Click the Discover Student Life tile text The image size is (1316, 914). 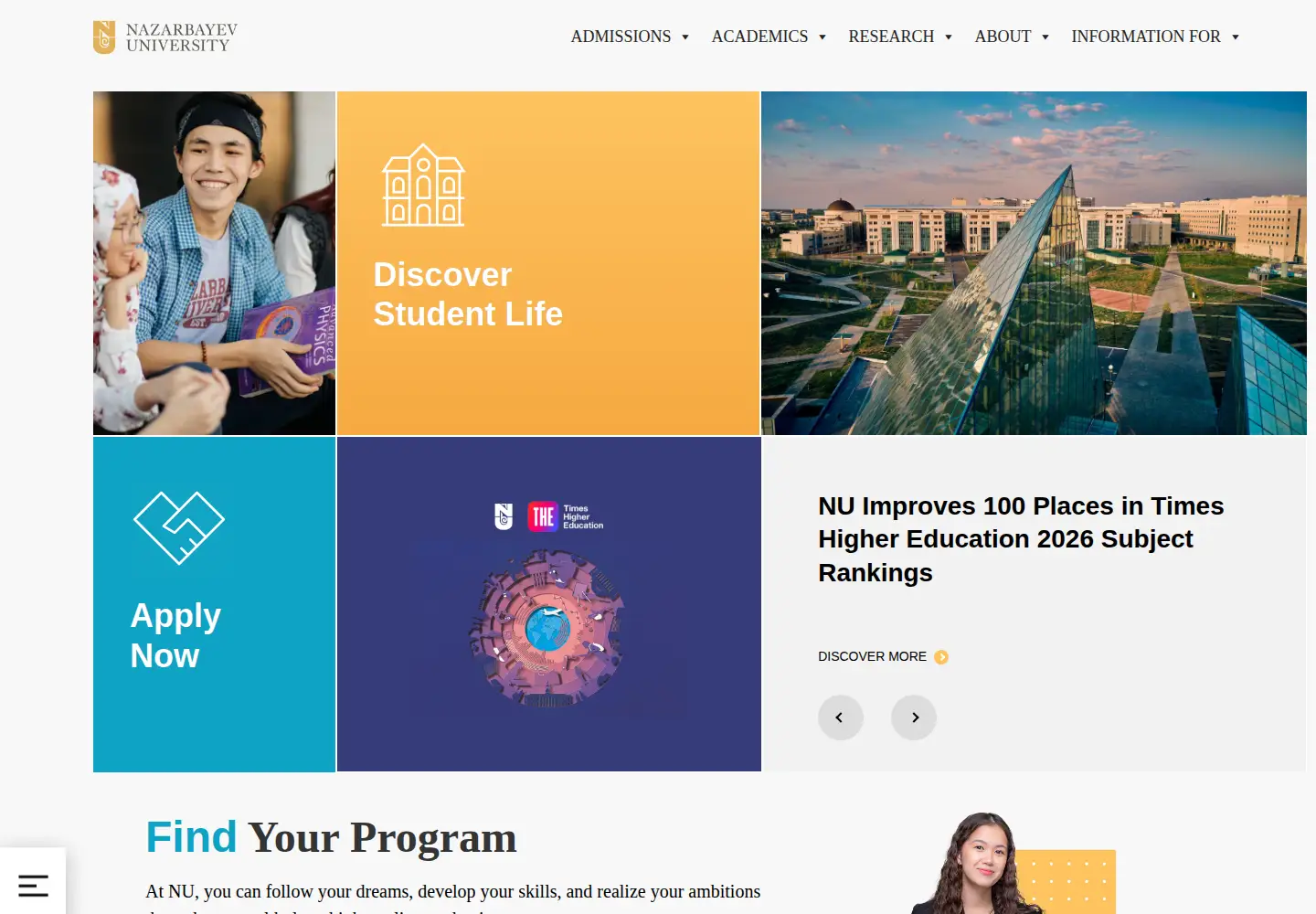[468, 294]
